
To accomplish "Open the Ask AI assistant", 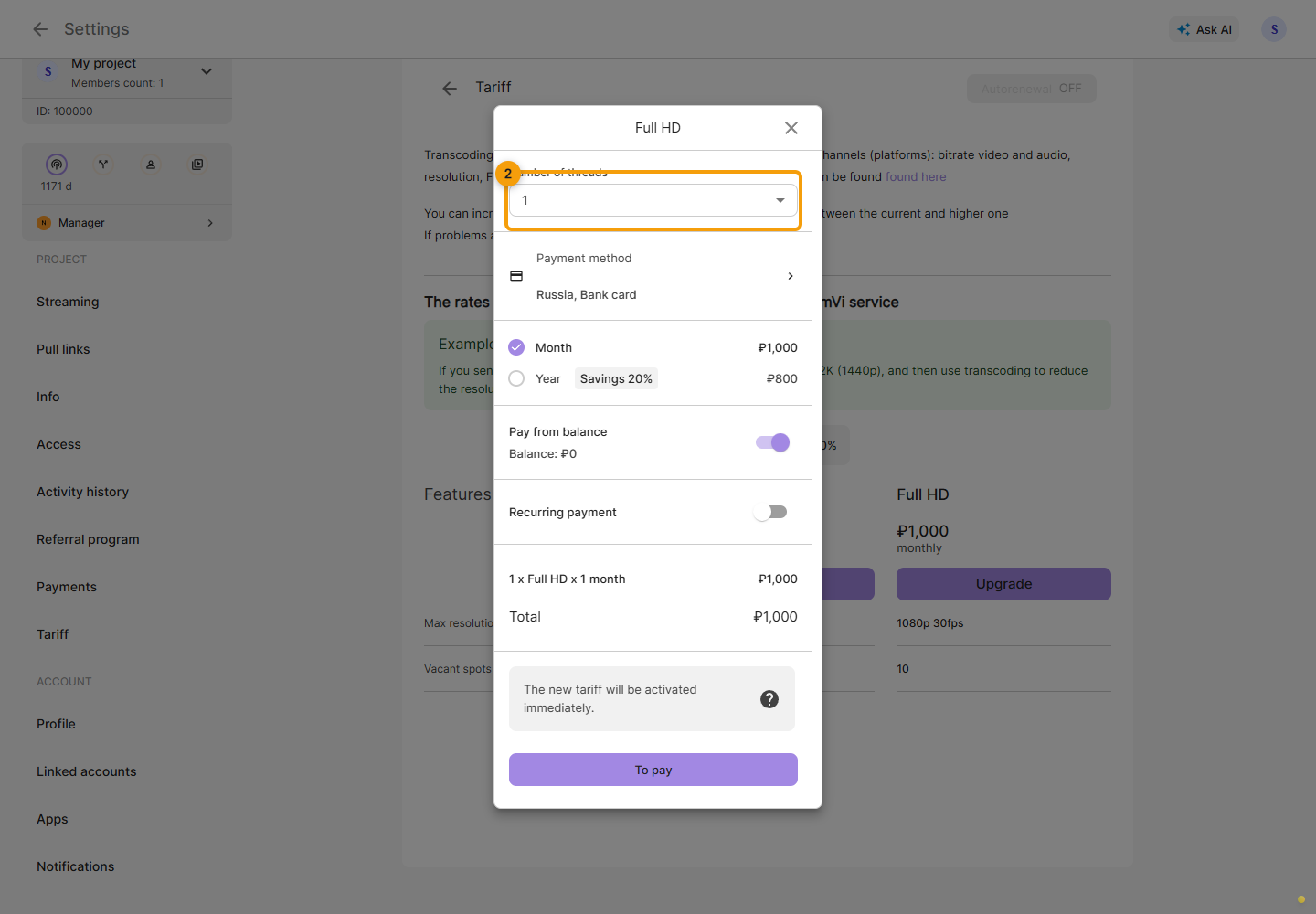I will tap(1205, 29).
